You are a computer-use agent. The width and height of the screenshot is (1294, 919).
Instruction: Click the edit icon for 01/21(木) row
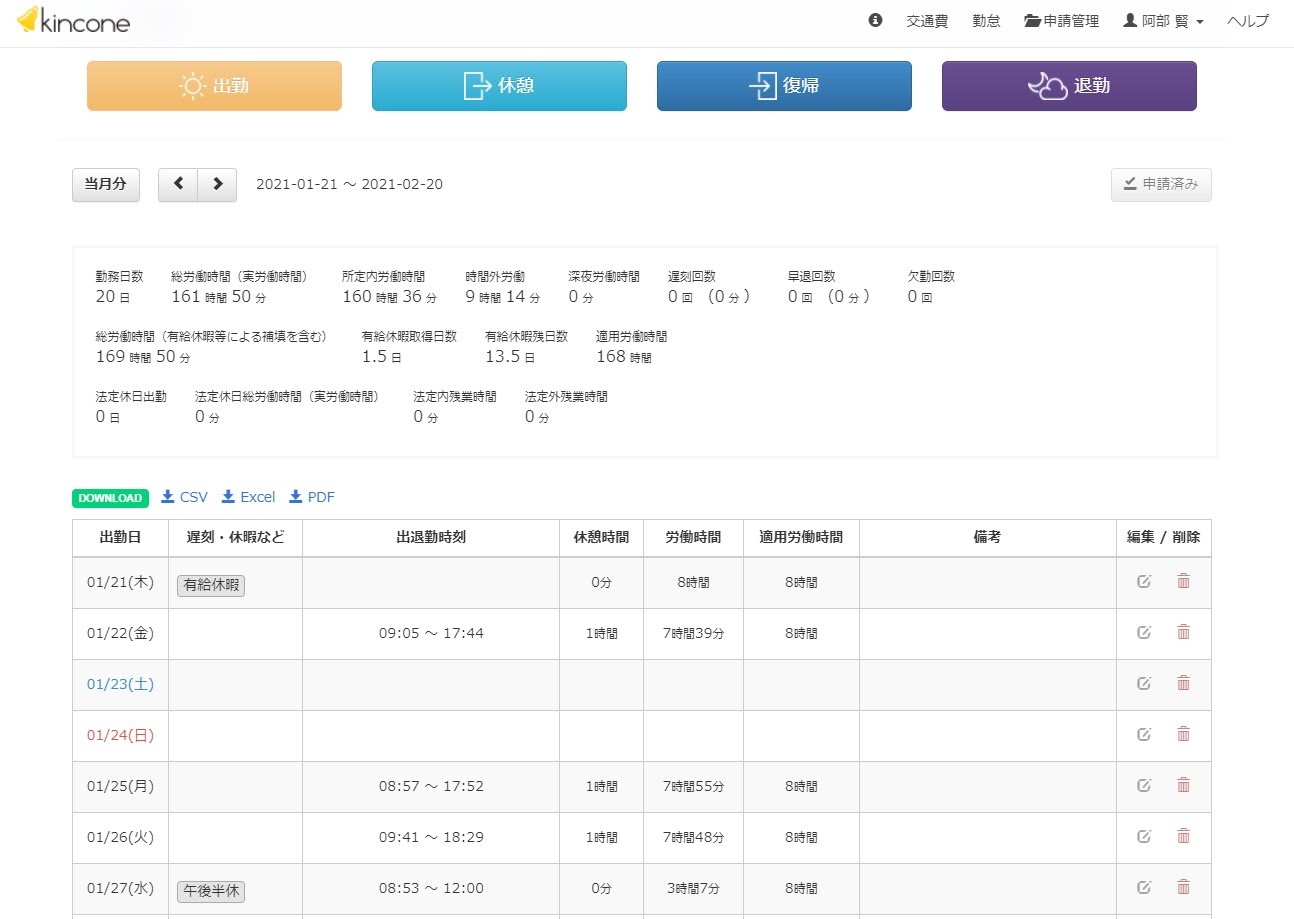click(x=1144, y=581)
